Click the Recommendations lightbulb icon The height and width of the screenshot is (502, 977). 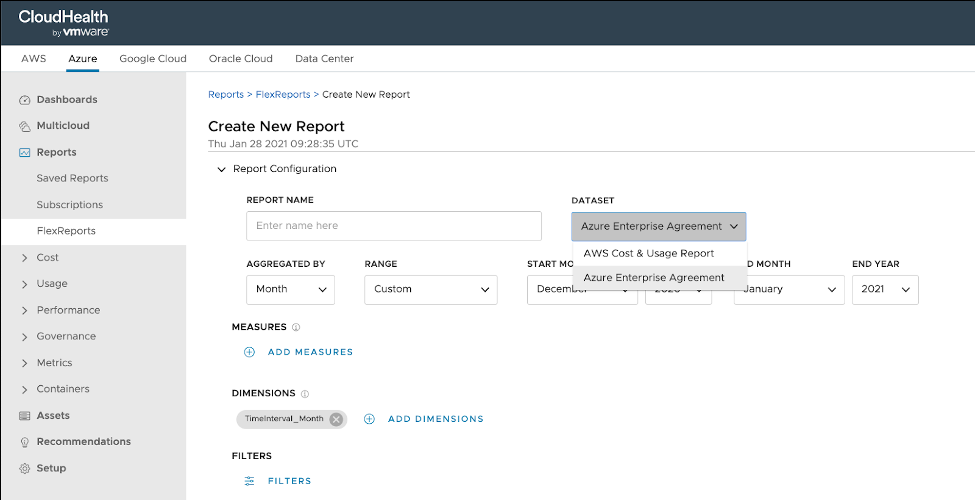pyautogui.click(x=24, y=442)
